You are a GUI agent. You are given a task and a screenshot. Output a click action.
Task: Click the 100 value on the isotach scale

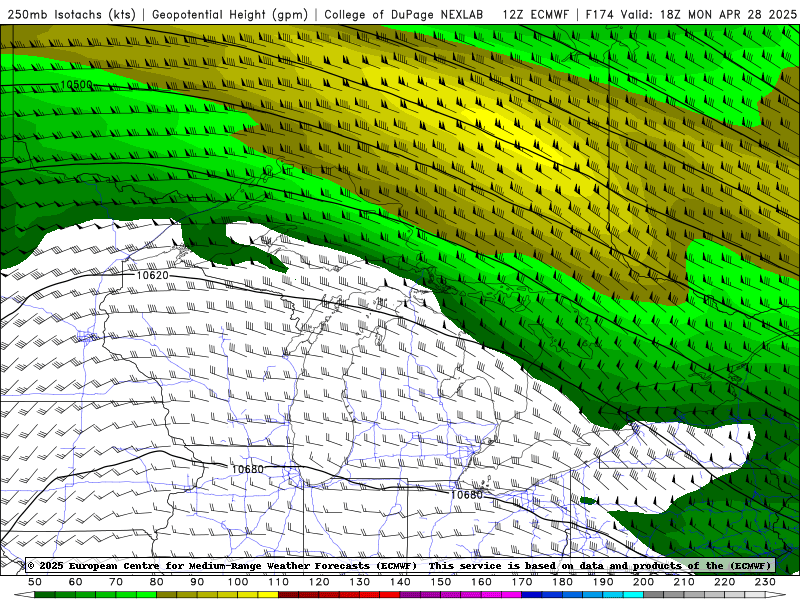pos(238,582)
